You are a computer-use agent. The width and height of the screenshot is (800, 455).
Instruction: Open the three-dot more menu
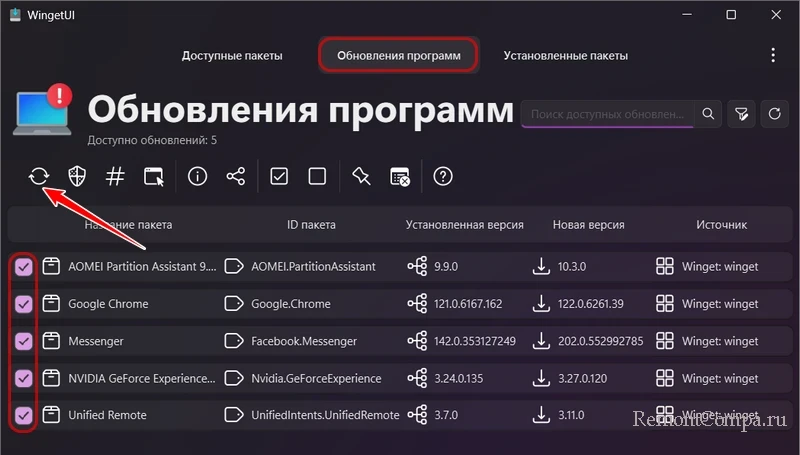pyautogui.click(x=773, y=55)
